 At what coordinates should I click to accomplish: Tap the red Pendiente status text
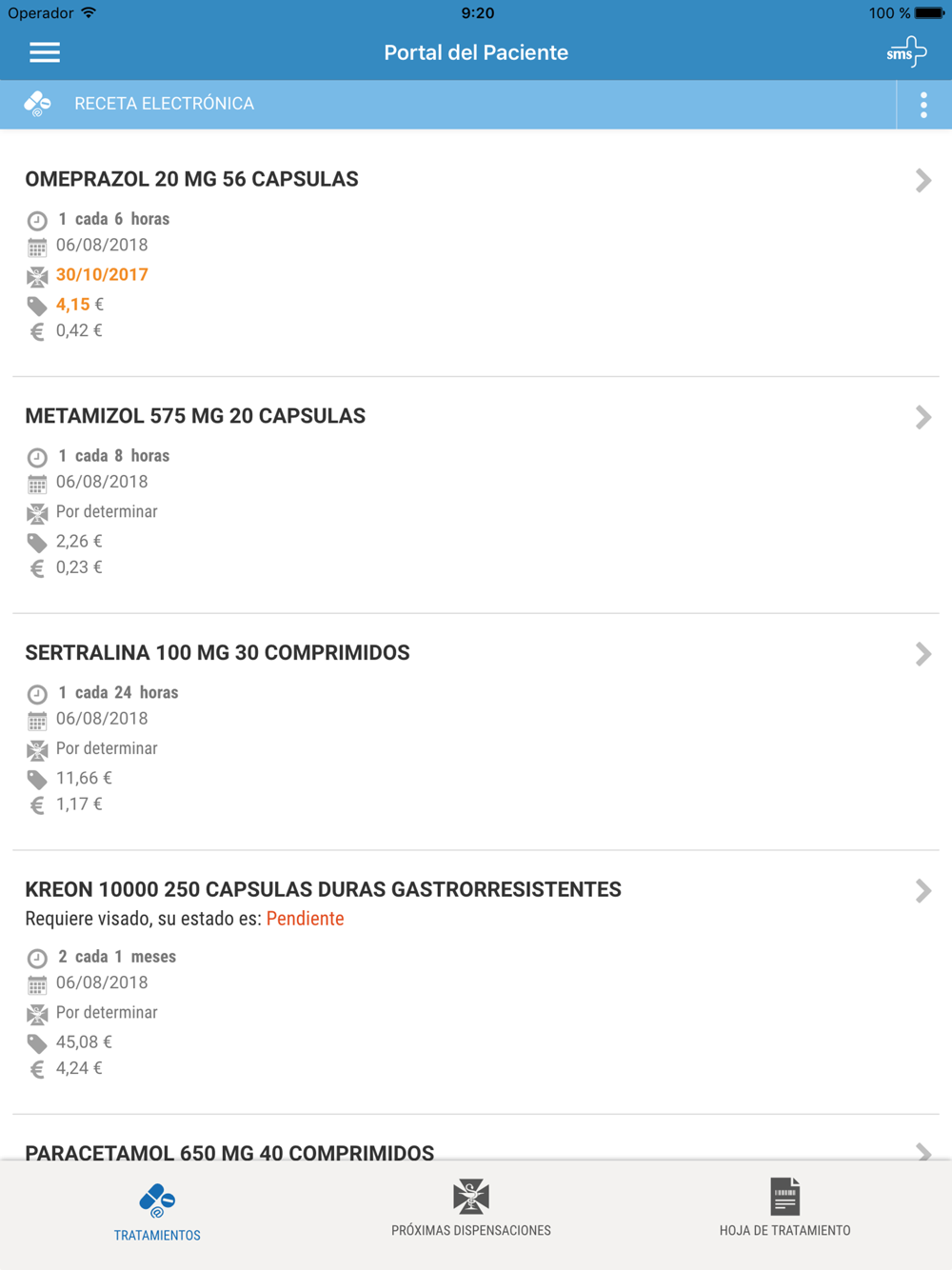point(305,919)
